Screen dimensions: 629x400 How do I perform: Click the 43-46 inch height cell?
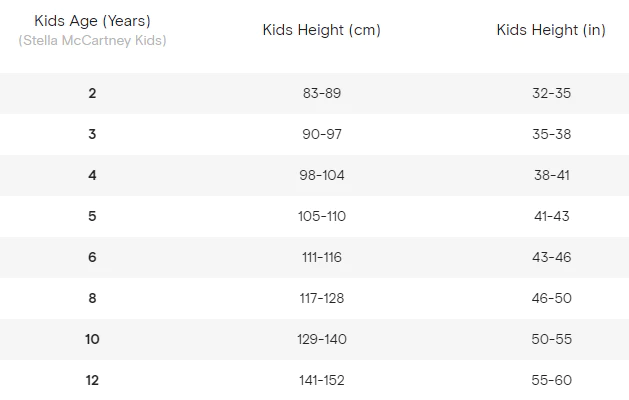point(552,257)
